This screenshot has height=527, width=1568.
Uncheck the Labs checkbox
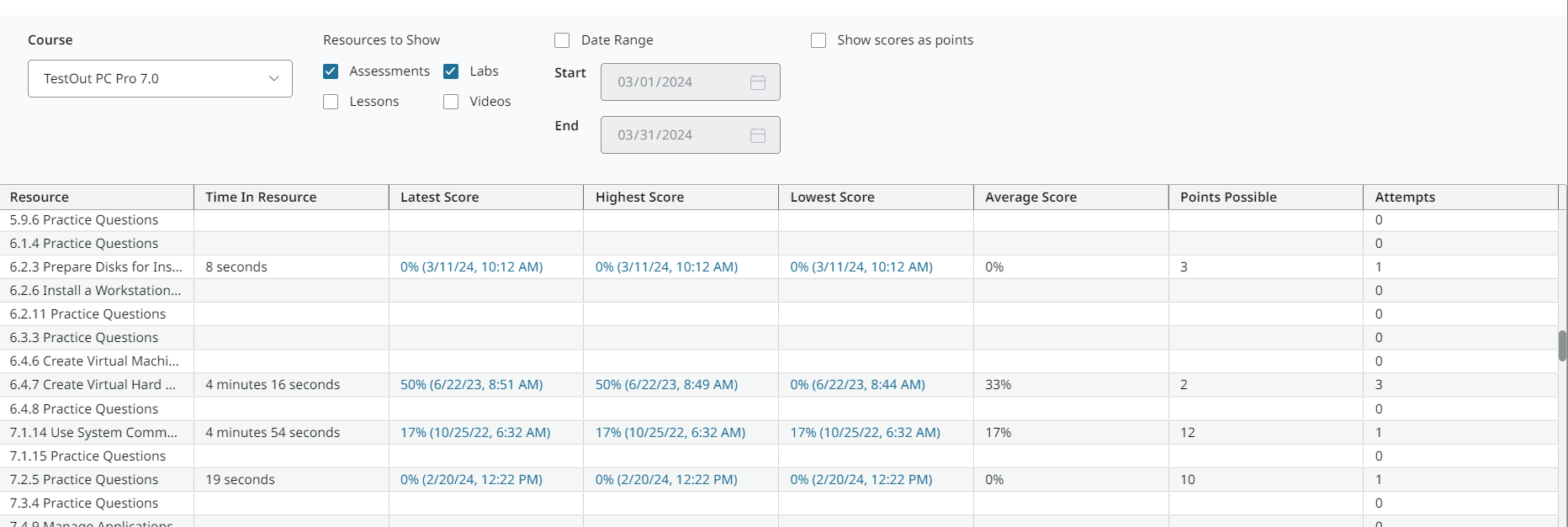point(451,71)
